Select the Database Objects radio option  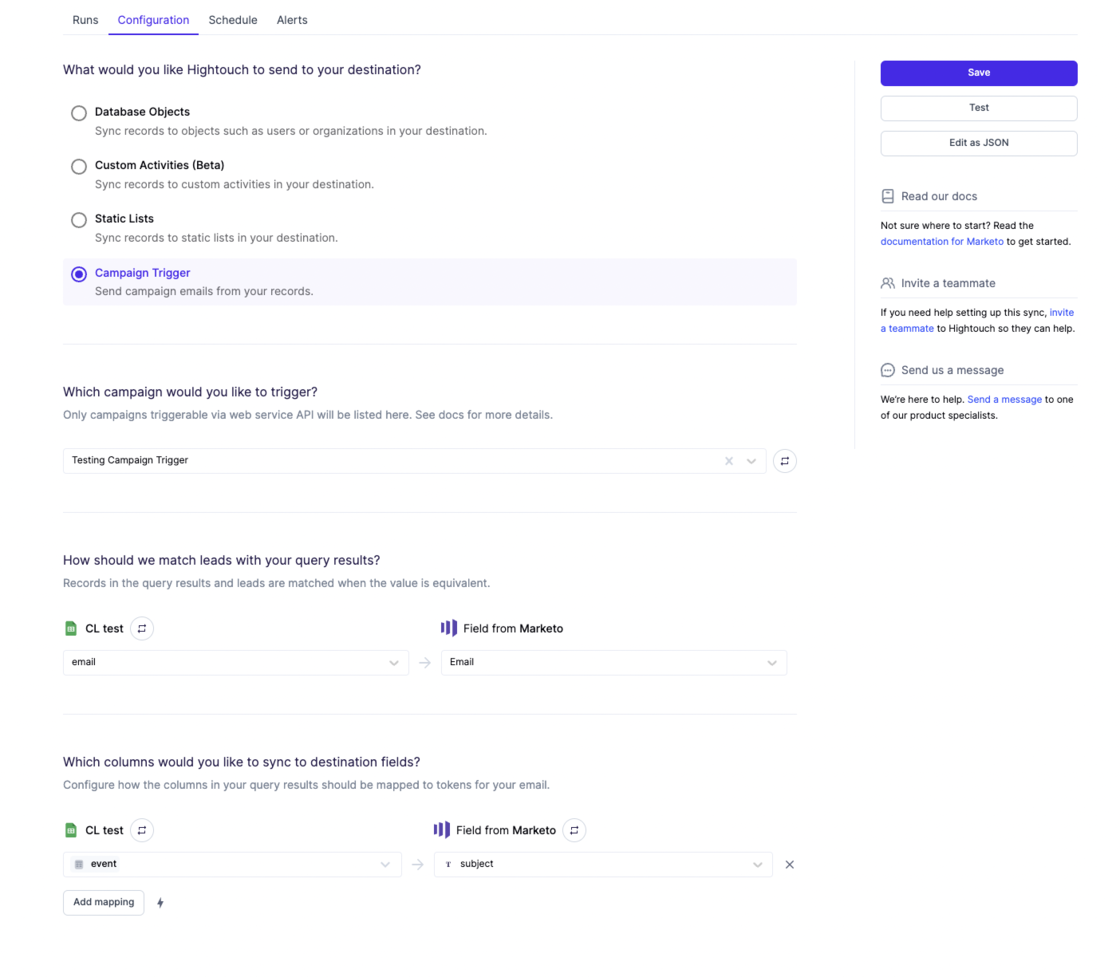point(79,113)
